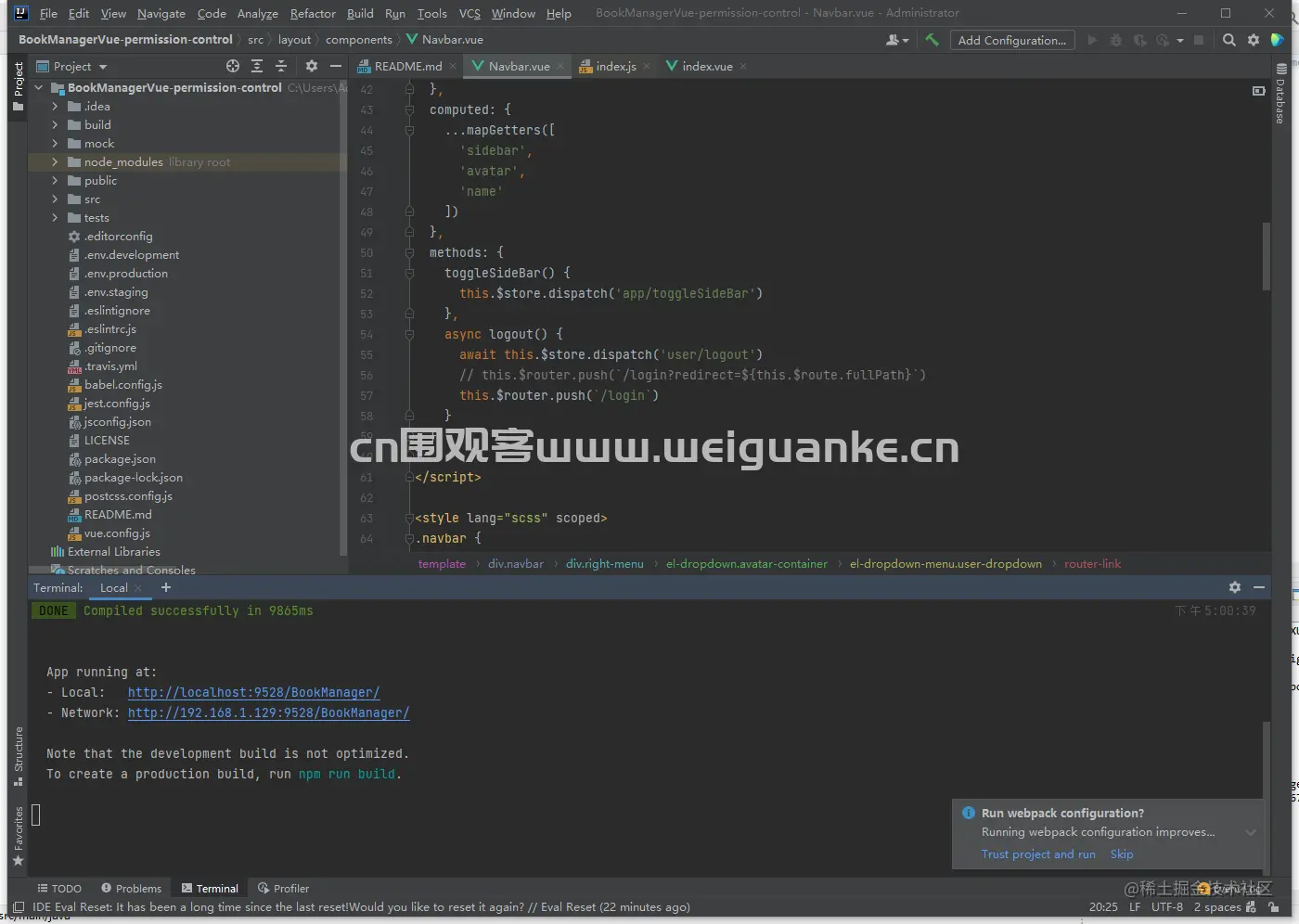The height and width of the screenshot is (924, 1299).
Task: Click the Expand All icon in Project panel
Action: pos(257,66)
